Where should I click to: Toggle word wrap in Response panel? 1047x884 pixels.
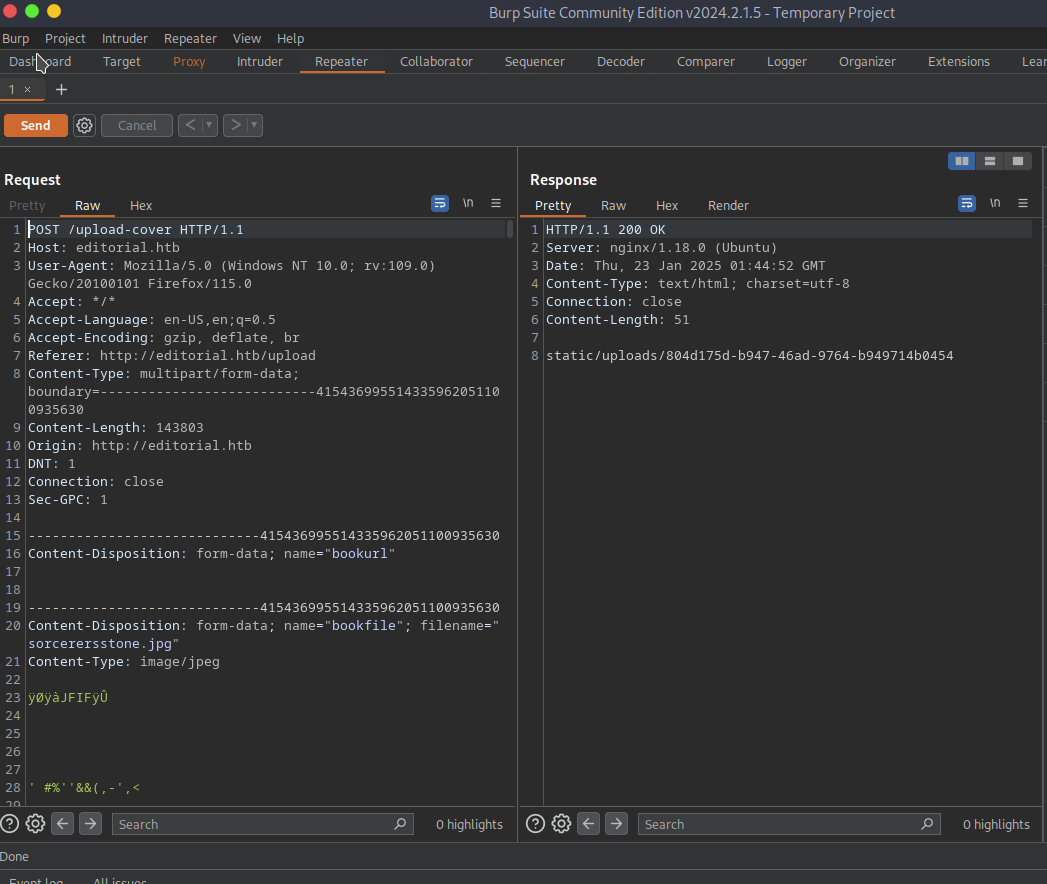(x=967, y=203)
